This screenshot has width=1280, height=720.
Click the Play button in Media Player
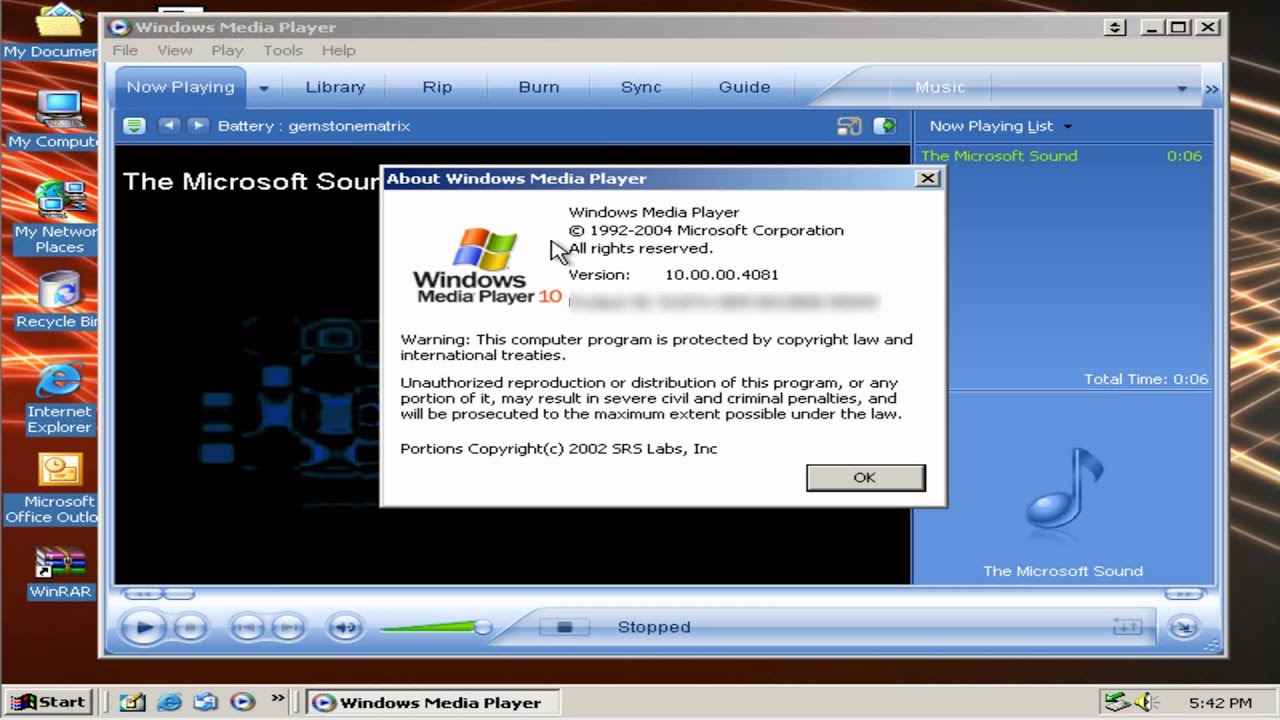pyautogui.click(x=144, y=628)
